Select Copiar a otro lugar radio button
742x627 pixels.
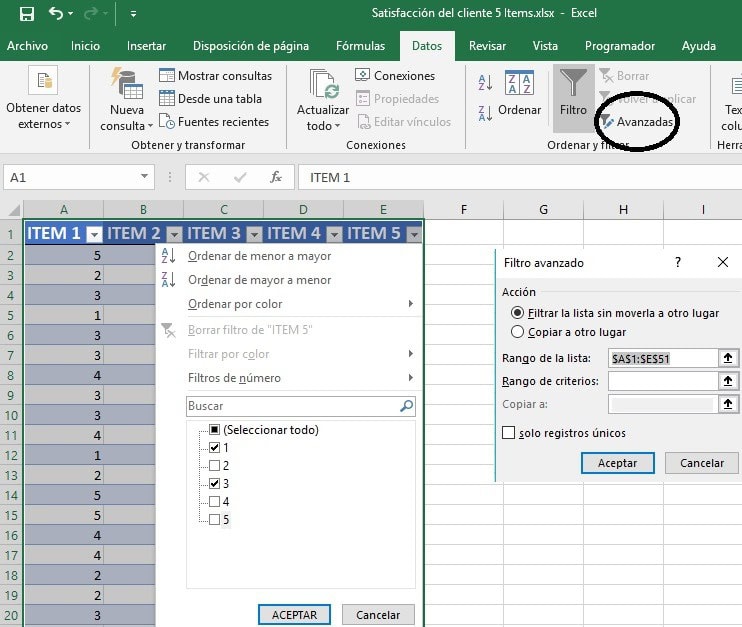click(x=517, y=332)
